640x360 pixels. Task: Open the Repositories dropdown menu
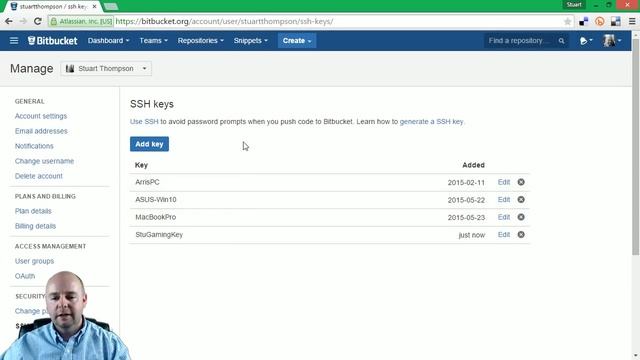pyautogui.click(x=200, y=41)
